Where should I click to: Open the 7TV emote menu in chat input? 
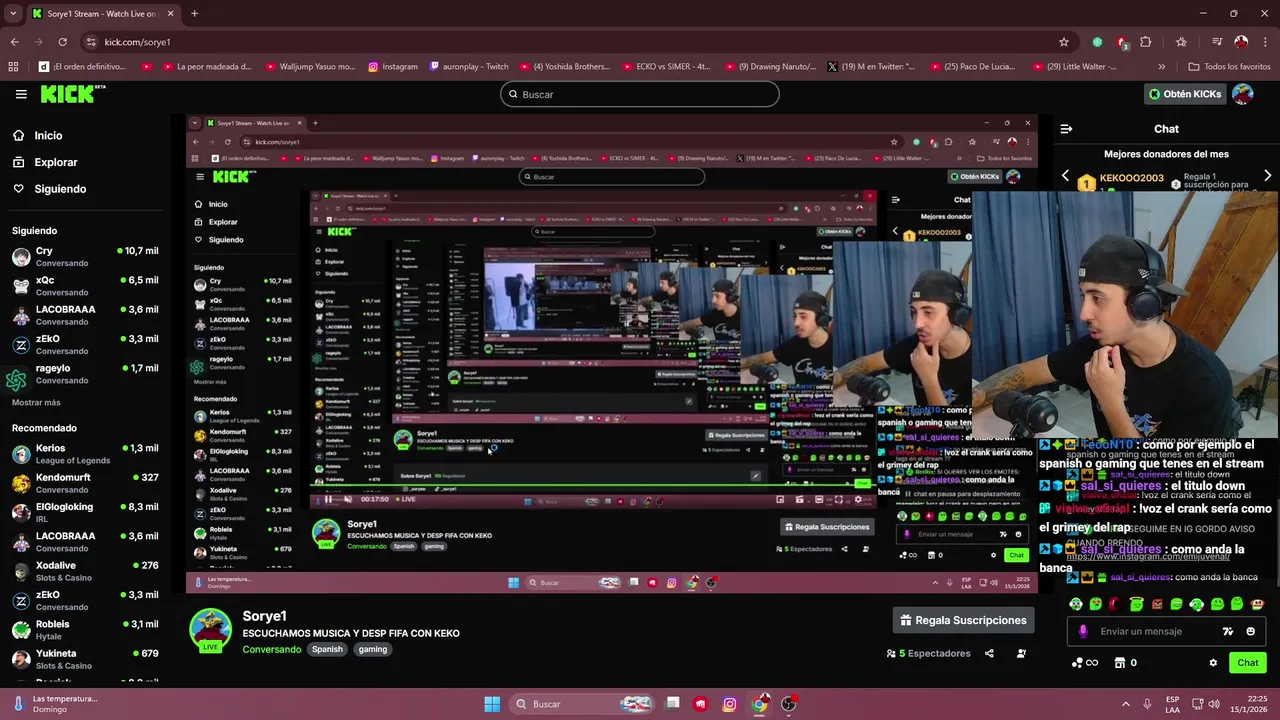(x=1228, y=631)
